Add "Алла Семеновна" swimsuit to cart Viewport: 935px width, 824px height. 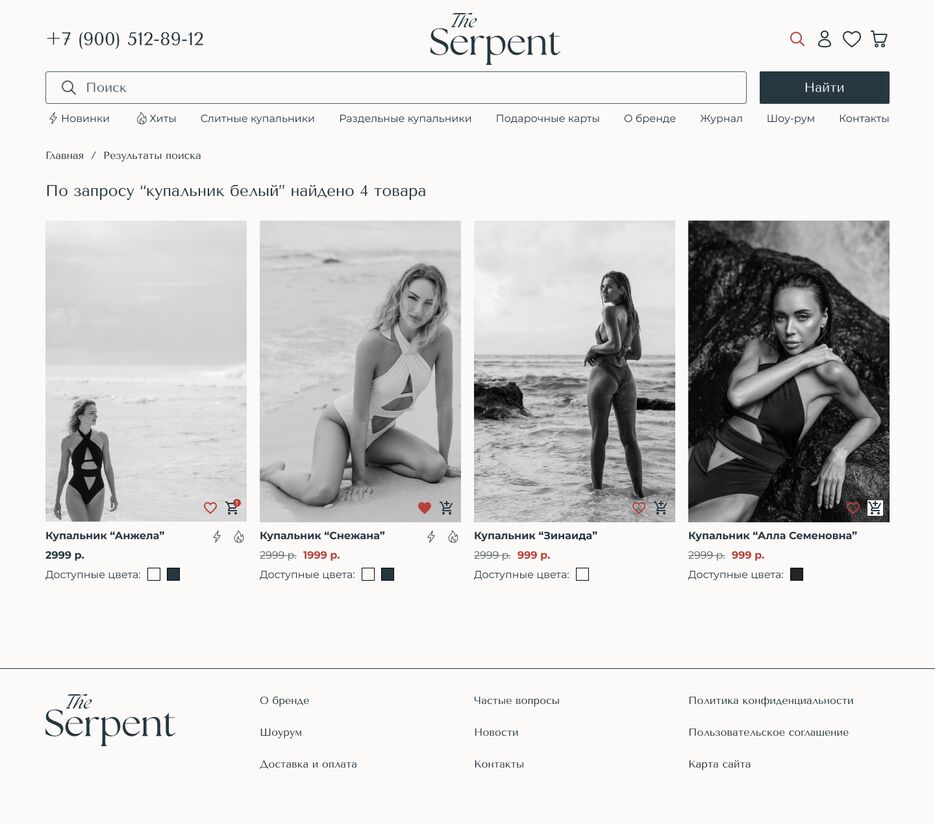pos(875,508)
